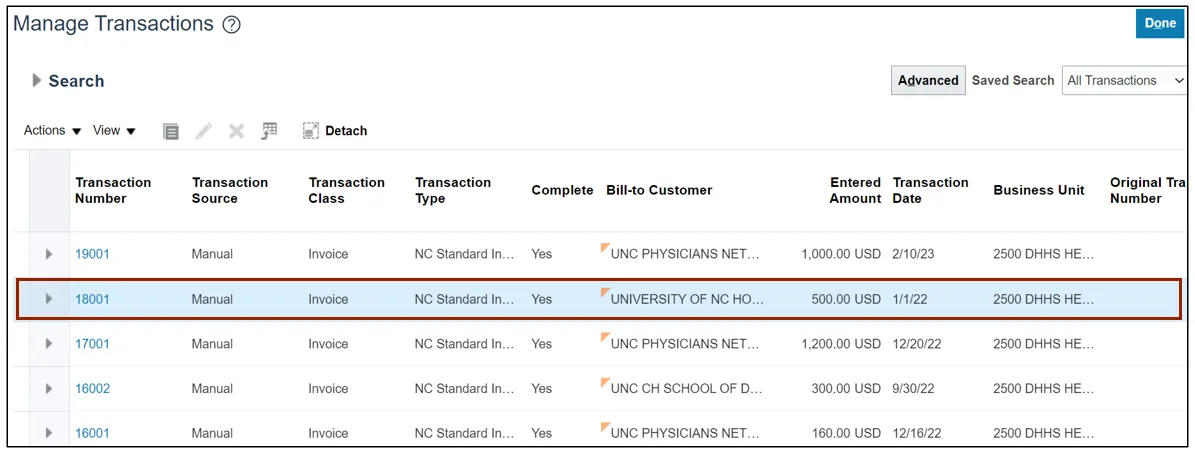
Task: Expand row for transaction 18001
Action: (x=49, y=299)
